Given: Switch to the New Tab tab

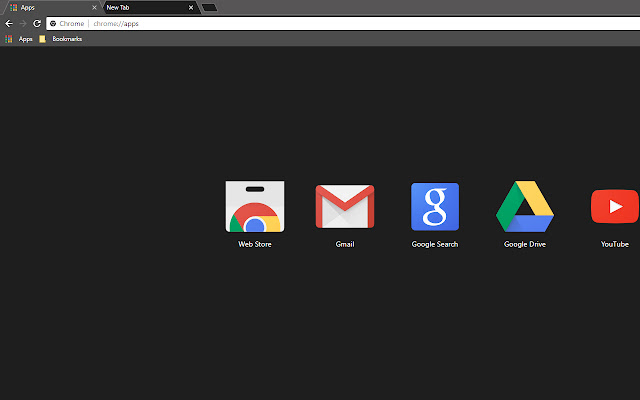Looking at the screenshot, I should point(150,7).
